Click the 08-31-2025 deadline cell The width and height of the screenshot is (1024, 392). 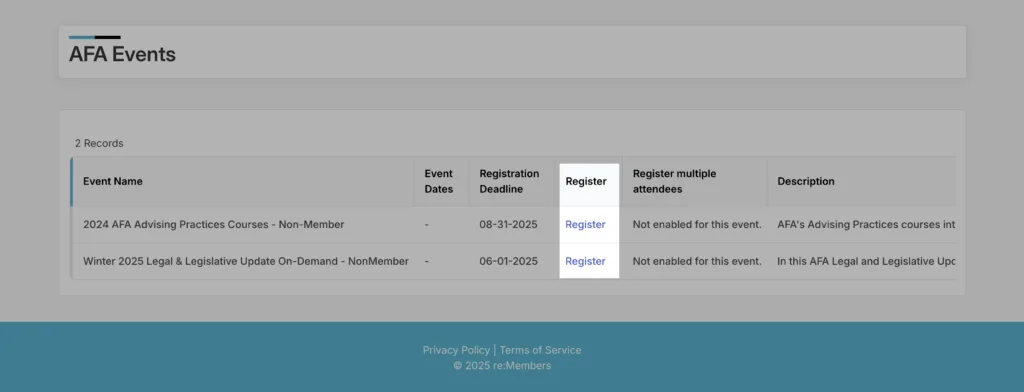pyautogui.click(x=508, y=224)
